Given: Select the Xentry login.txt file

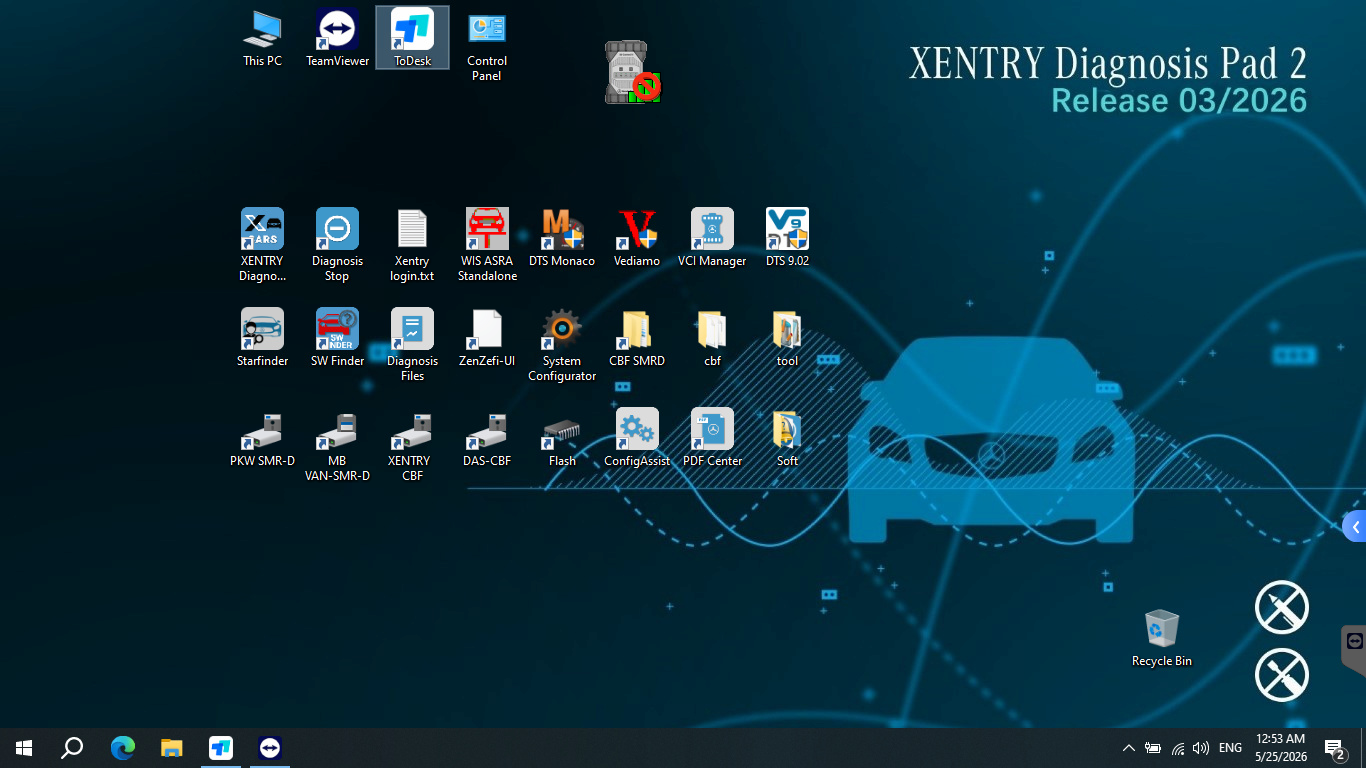Looking at the screenshot, I should [412, 245].
